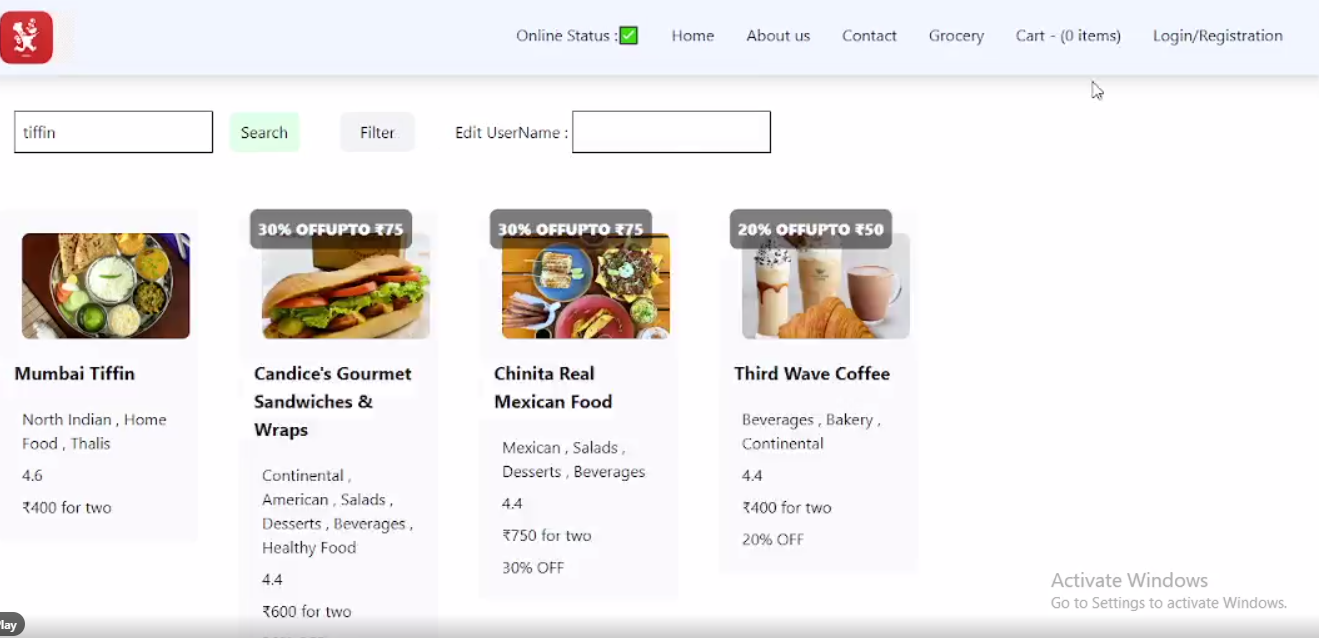This screenshot has width=1319, height=638.
Task: Click 30% OFF badge on Candice's card
Action: pos(331,229)
